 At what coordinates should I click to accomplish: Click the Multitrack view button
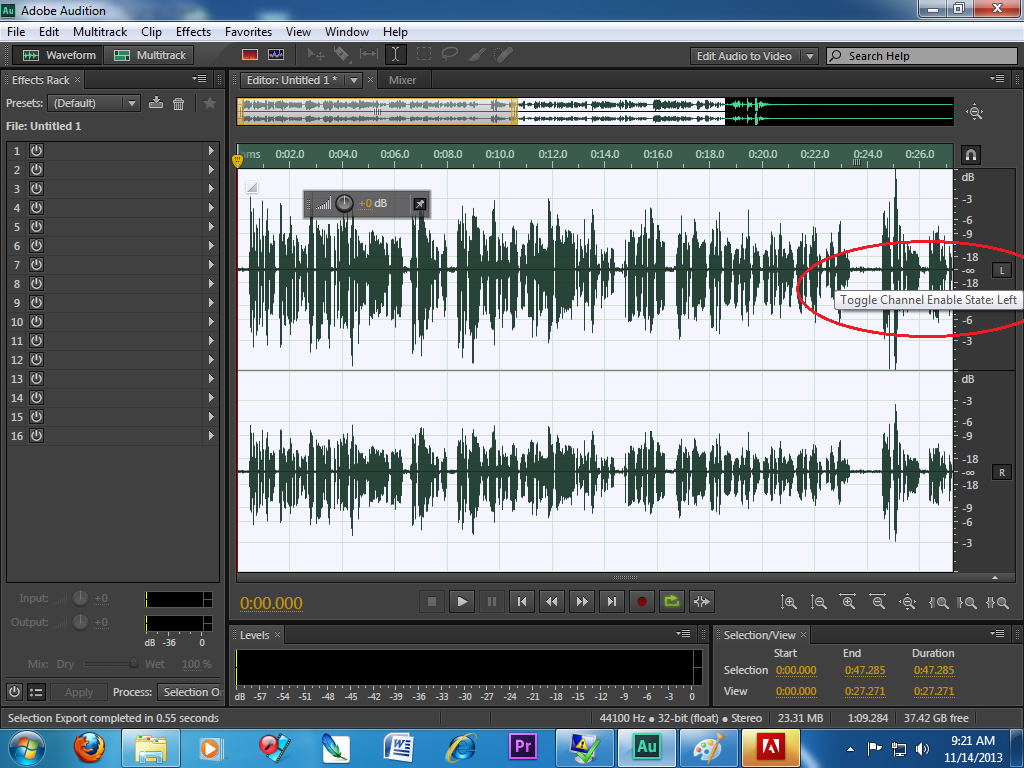(x=148, y=55)
